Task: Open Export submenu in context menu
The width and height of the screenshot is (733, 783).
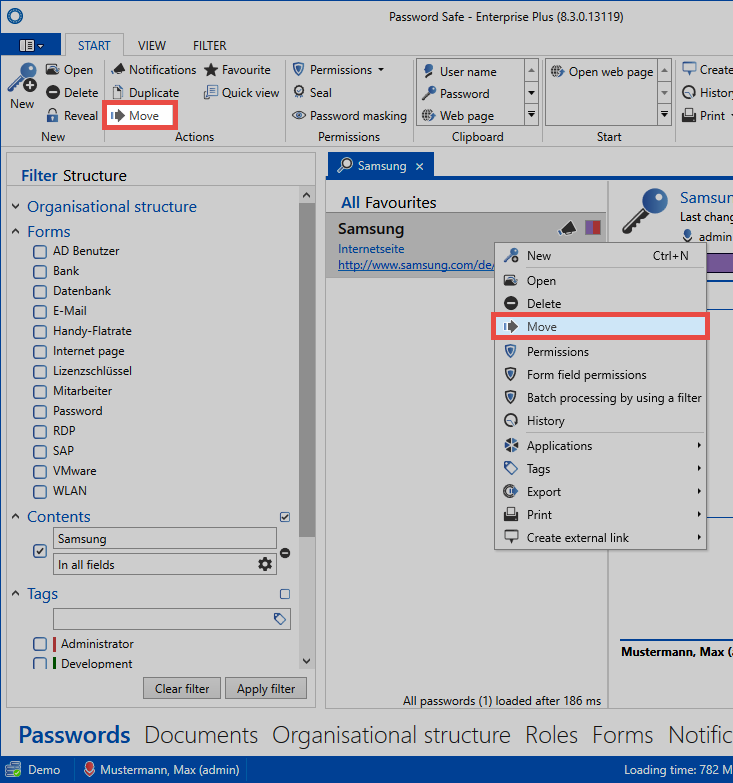Action: (601, 491)
